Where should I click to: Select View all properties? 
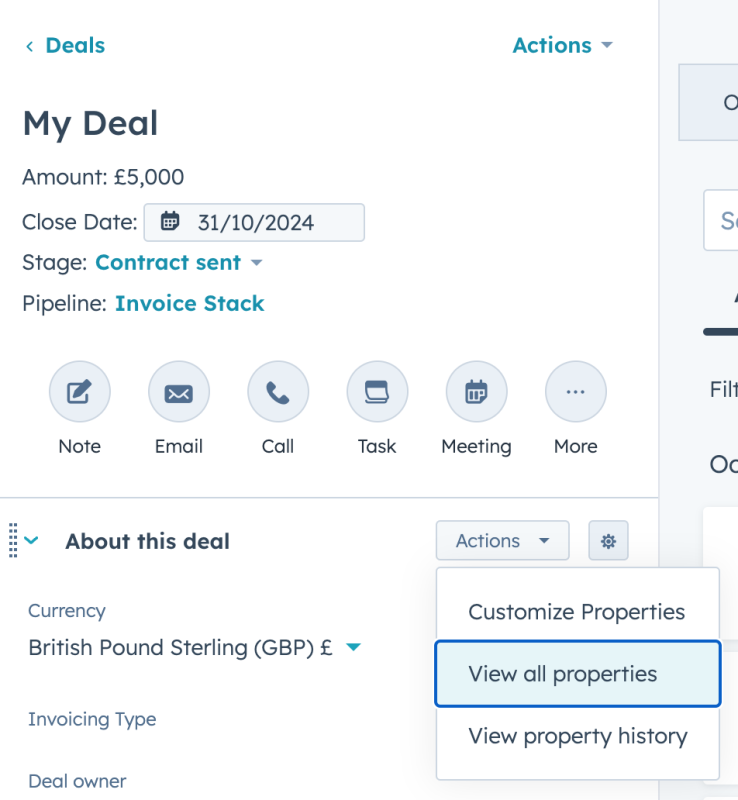(x=577, y=673)
